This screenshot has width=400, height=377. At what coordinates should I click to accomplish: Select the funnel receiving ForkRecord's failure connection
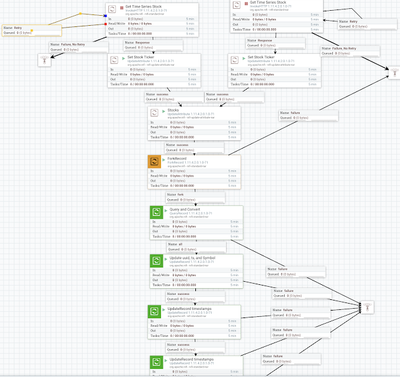point(395,72)
